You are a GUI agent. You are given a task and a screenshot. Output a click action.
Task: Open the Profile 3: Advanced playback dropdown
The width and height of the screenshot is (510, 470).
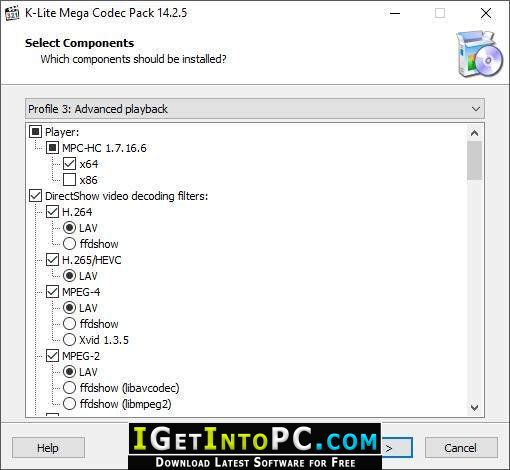coord(255,109)
